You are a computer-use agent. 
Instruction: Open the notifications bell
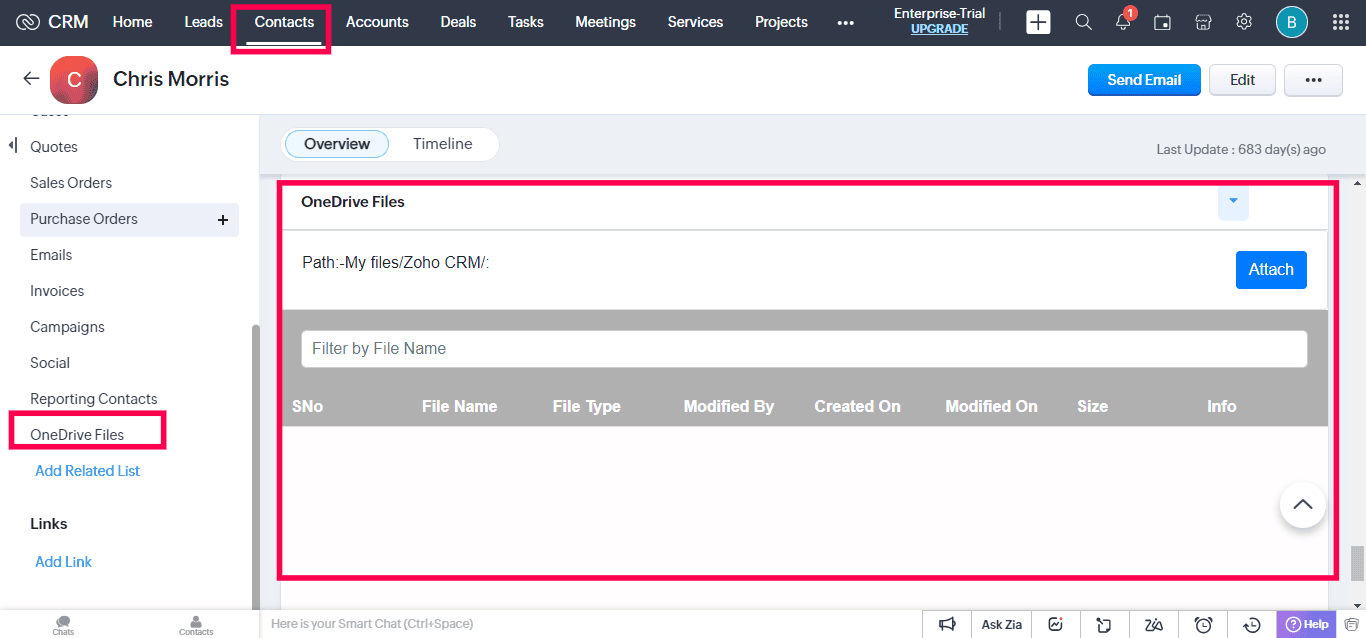click(1124, 22)
